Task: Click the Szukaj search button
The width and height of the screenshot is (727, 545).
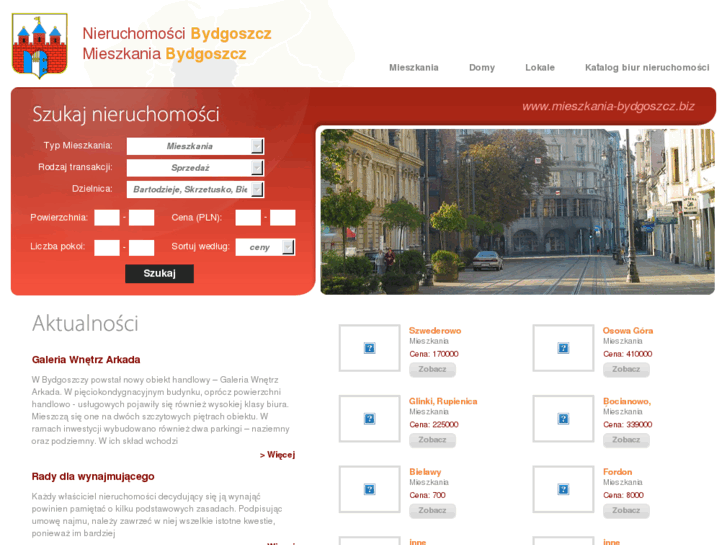Action: click(159, 274)
